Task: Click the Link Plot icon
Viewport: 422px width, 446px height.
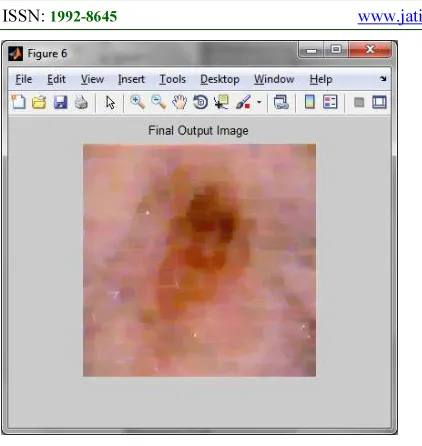Action: pyautogui.click(x=281, y=102)
